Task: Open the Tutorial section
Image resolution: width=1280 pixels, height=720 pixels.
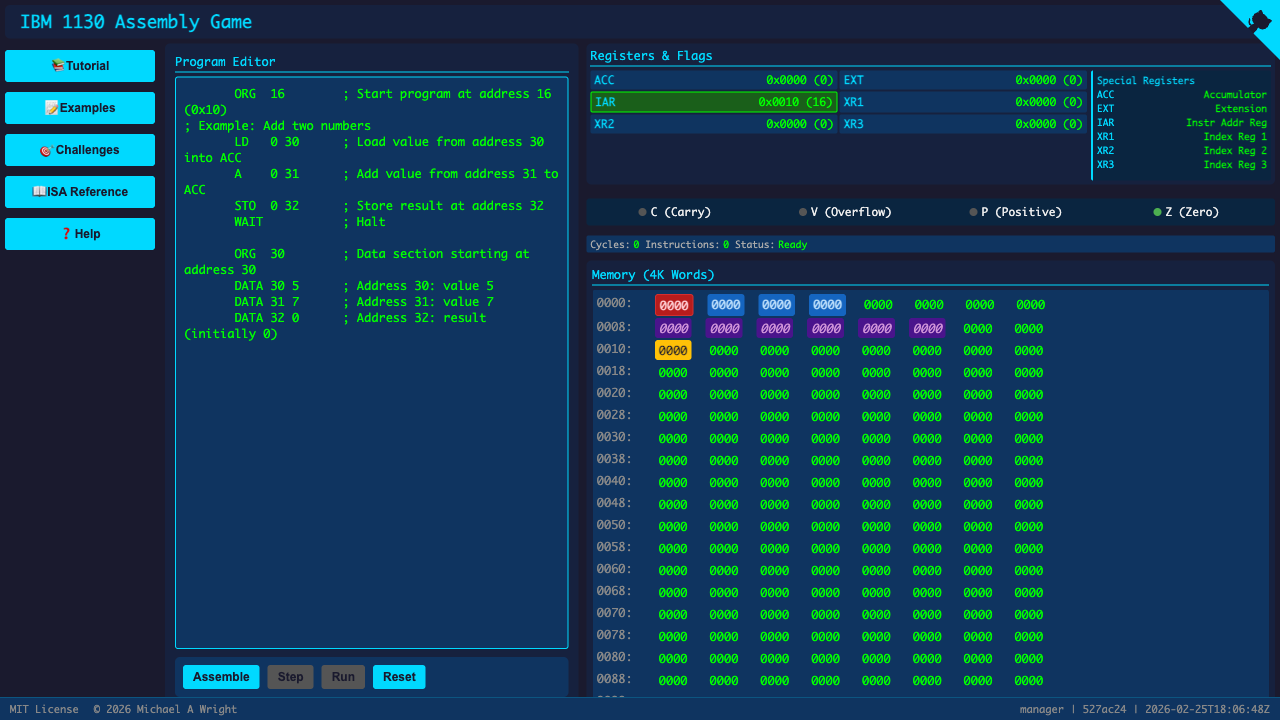Action: [x=80, y=66]
